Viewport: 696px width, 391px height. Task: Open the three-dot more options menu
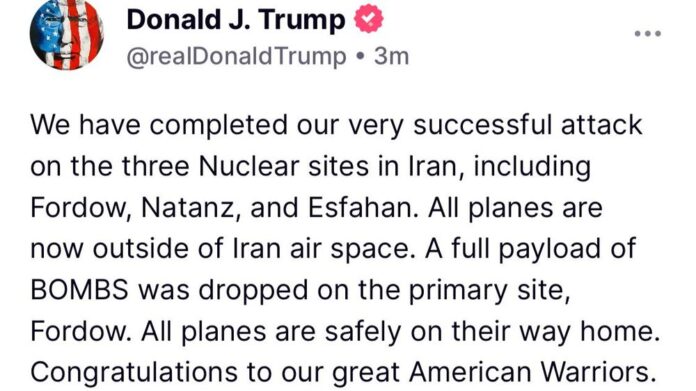click(648, 33)
